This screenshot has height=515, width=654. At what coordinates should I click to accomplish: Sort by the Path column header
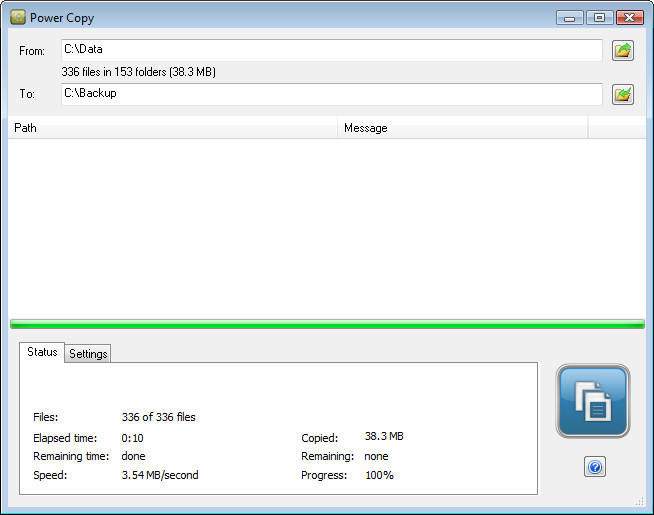(173, 128)
